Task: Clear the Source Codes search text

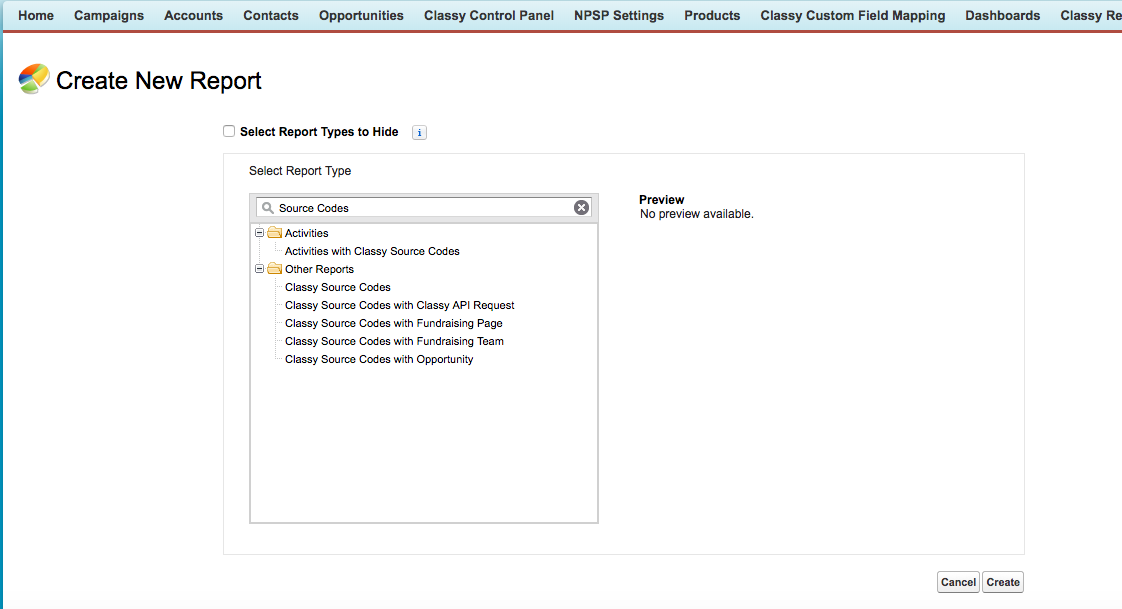Action: 582,208
